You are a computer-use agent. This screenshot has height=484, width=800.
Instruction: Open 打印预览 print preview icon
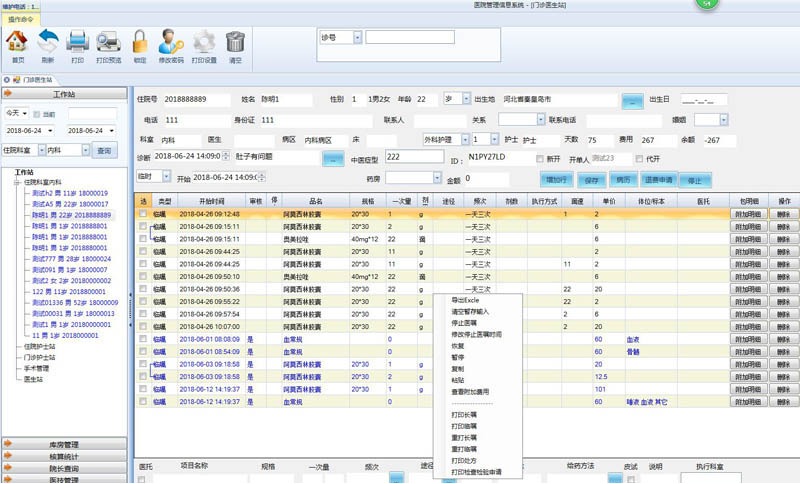click(x=109, y=41)
